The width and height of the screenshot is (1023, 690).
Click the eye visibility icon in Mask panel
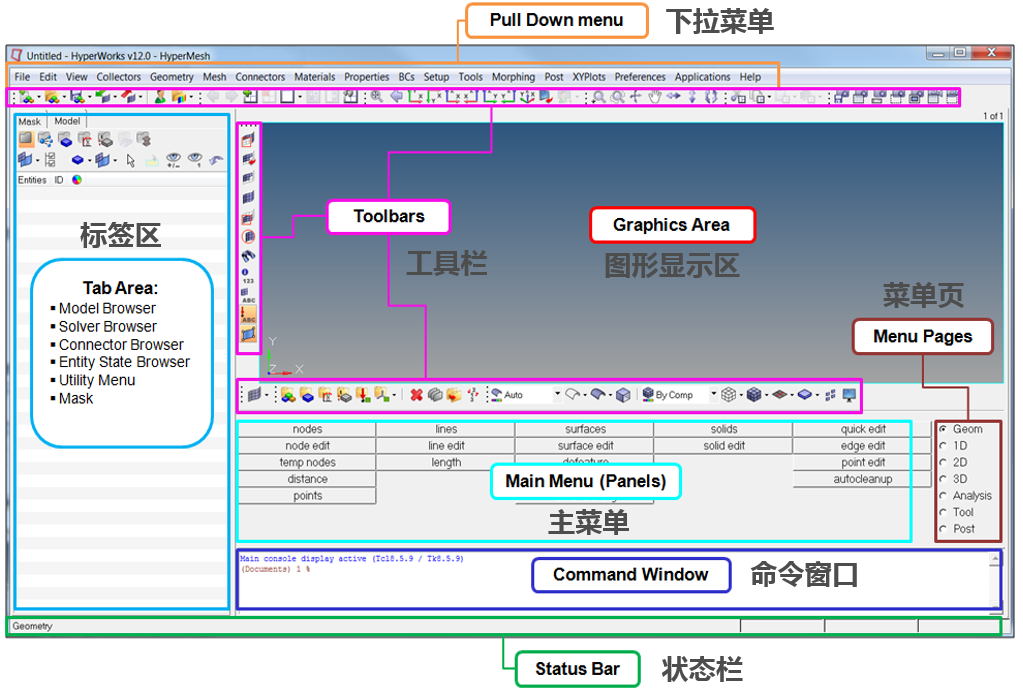(172, 158)
